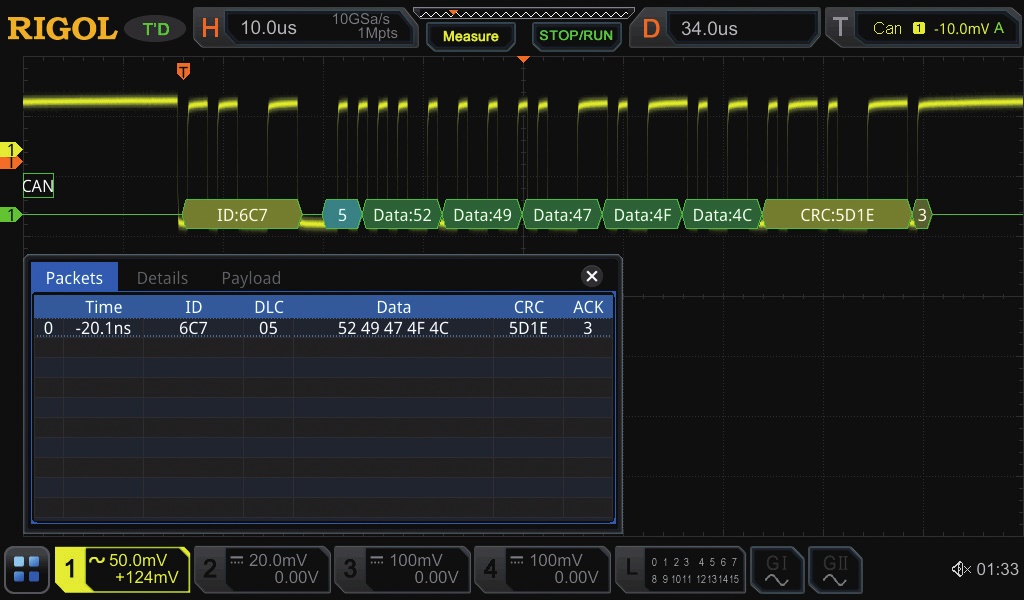Toggle channel 2 20.0mV label
Screen dimensions: 1024x600
pyautogui.click(x=262, y=569)
